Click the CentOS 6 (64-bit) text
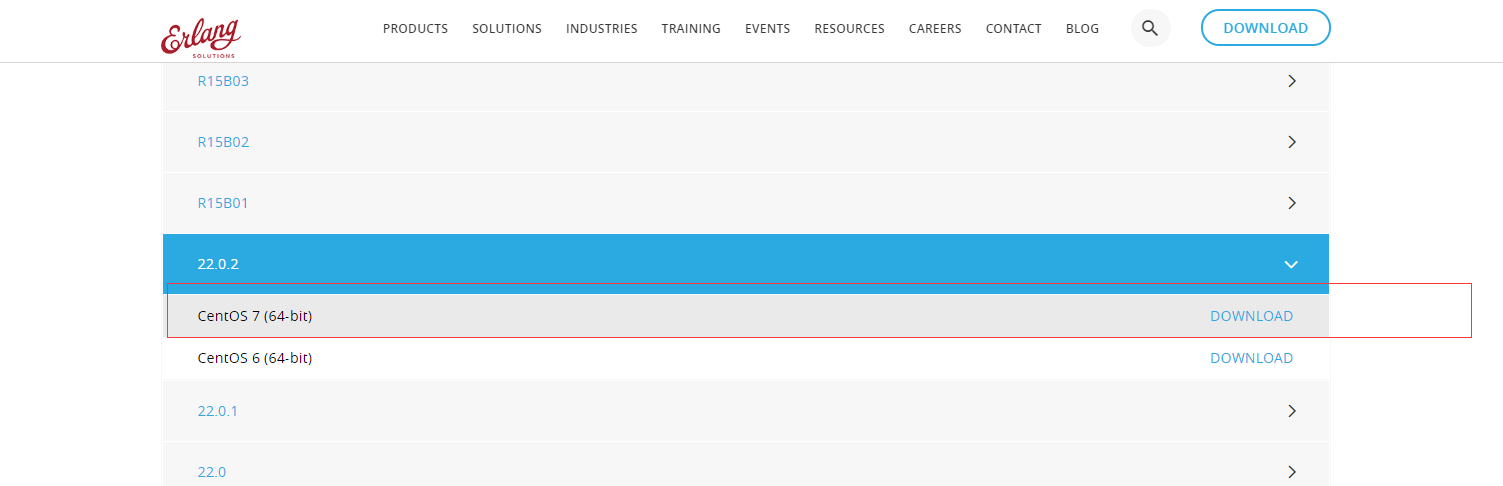The height and width of the screenshot is (486, 1503). [255, 358]
